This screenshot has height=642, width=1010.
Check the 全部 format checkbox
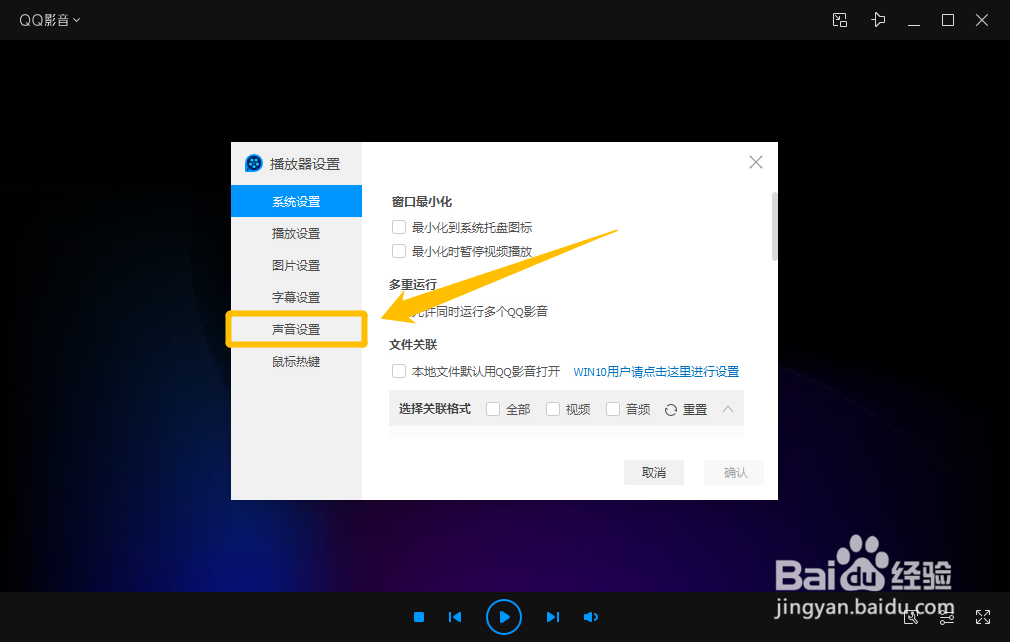493,409
